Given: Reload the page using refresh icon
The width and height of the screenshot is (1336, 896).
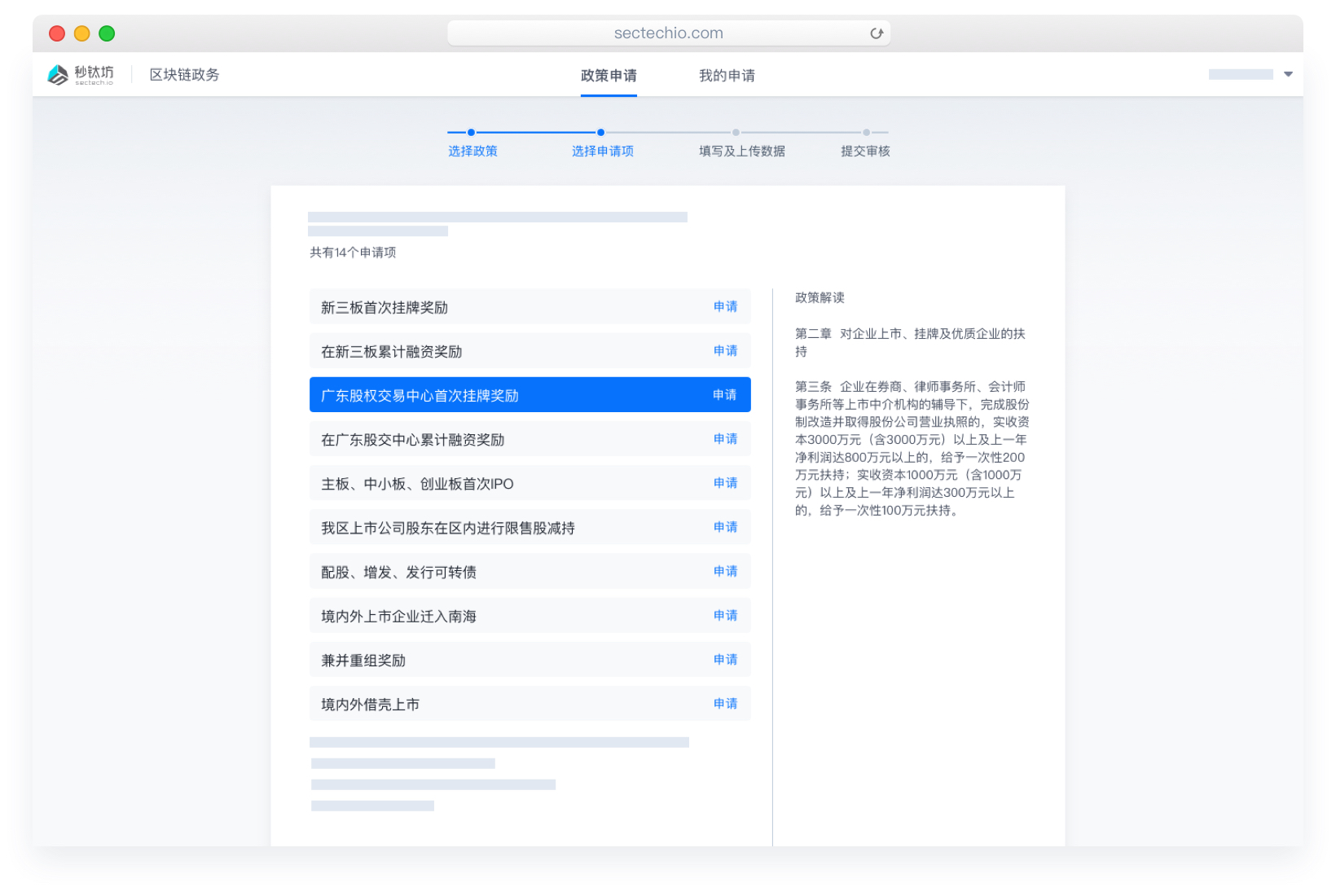Looking at the screenshot, I should pos(877,33).
